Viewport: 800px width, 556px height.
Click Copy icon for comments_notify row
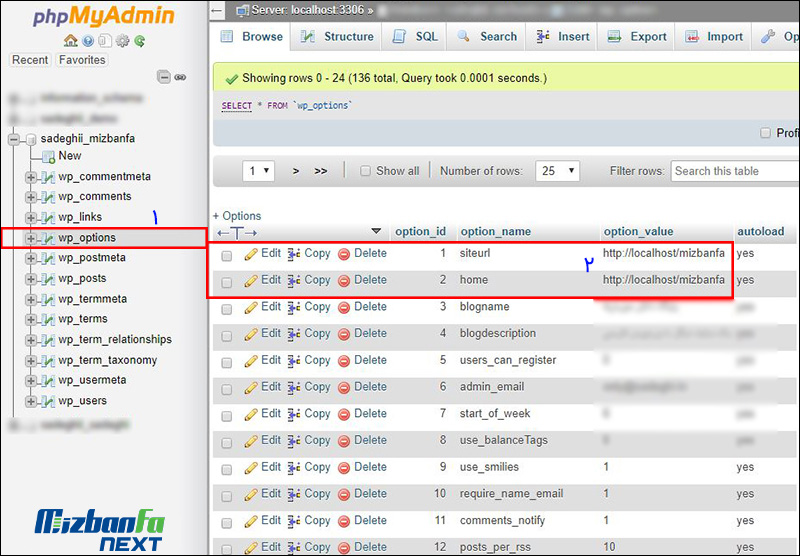(x=294, y=521)
